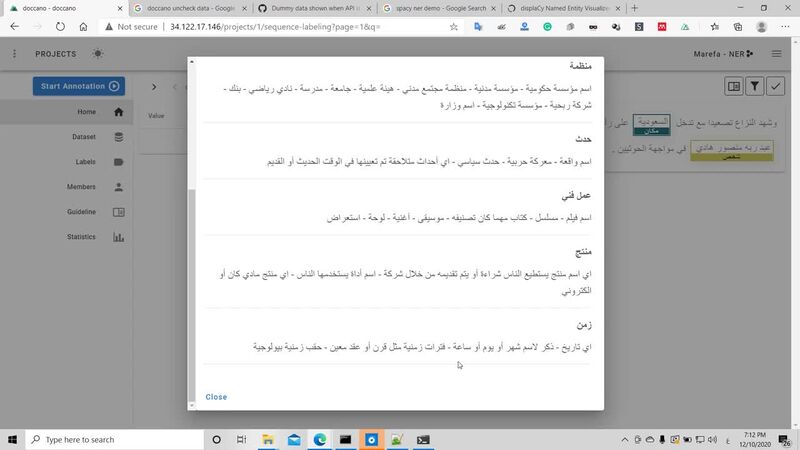Switch to the spacy ner demo tab
This screenshot has width=800, height=450.
click(x=432, y=8)
